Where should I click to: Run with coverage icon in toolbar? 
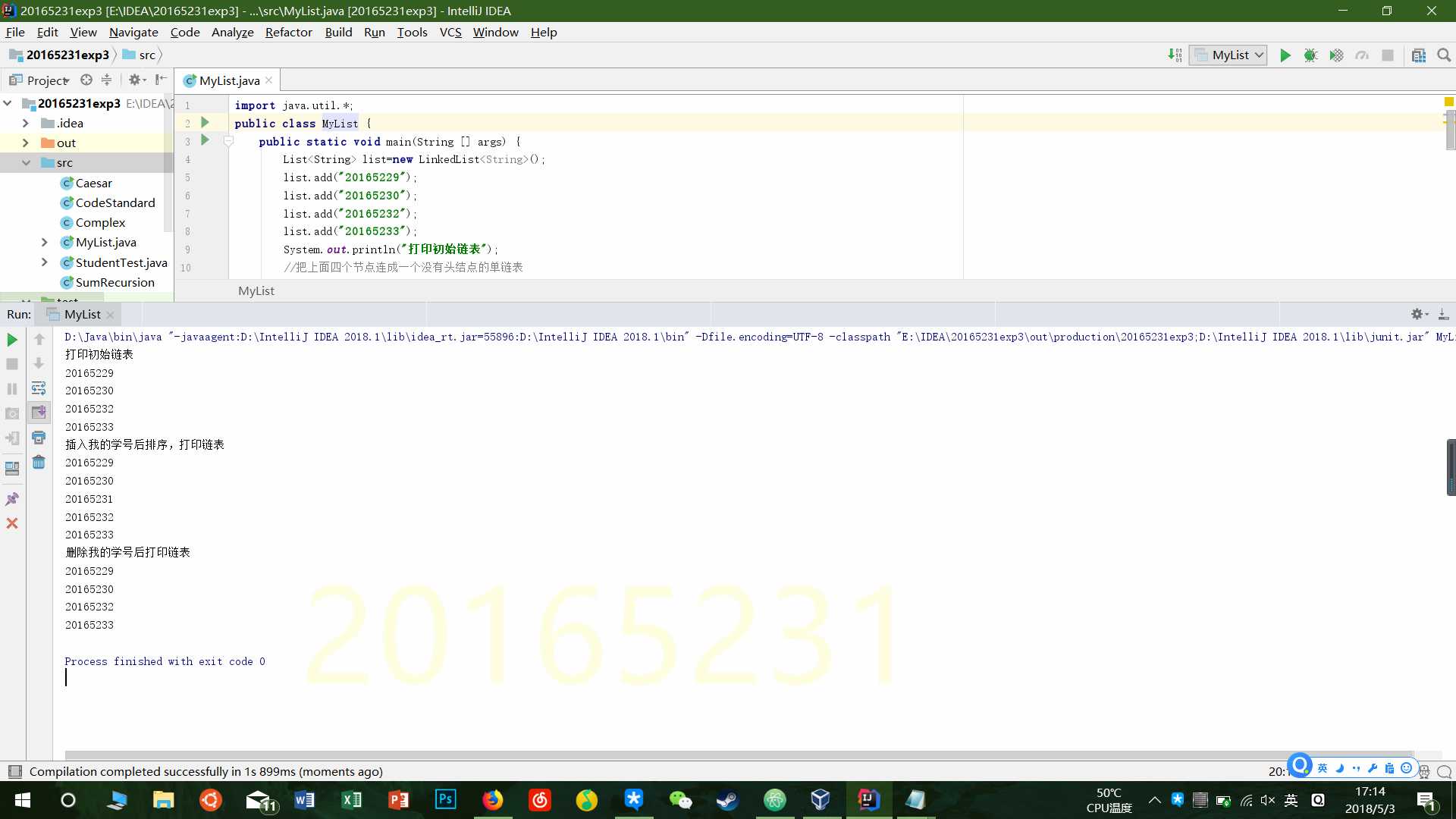(x=1336, y=55)
